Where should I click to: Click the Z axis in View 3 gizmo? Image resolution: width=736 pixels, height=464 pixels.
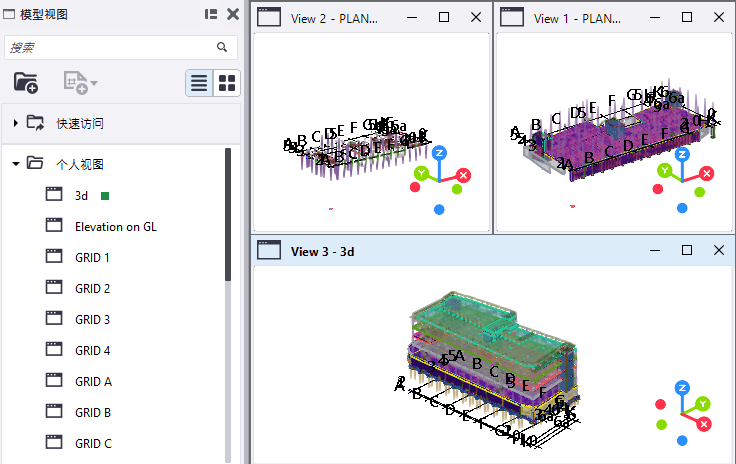tap(682, 388)
